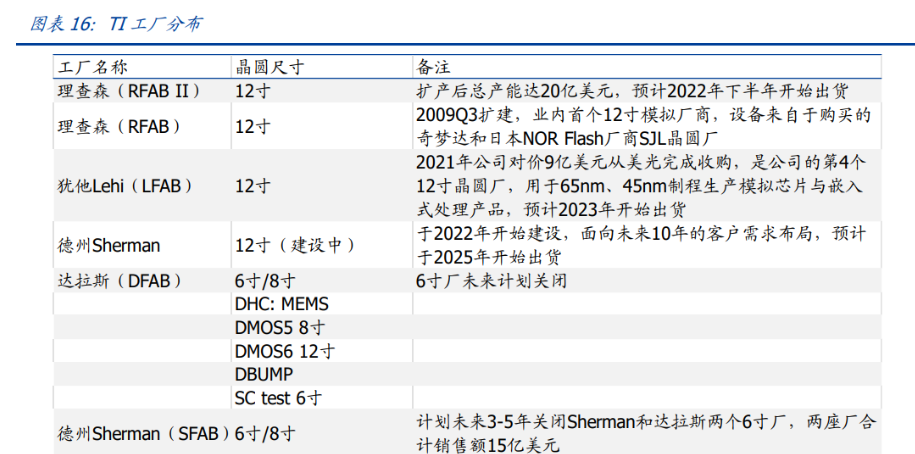Click the note line '式处理产品，预计2023年开始出货'
The image size is (915, 454).
click(x=551, y=209)
